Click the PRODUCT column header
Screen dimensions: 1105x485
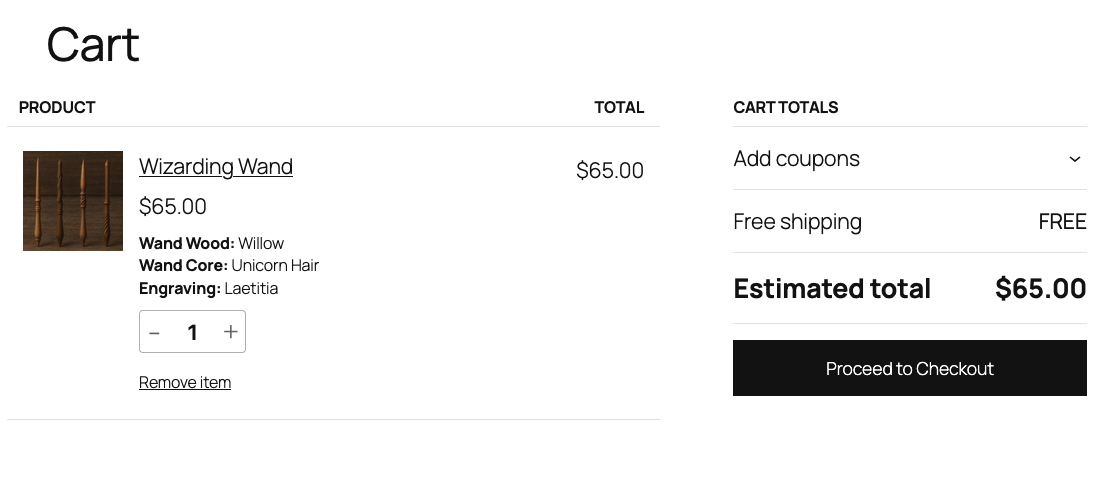[x=57, y=107]
